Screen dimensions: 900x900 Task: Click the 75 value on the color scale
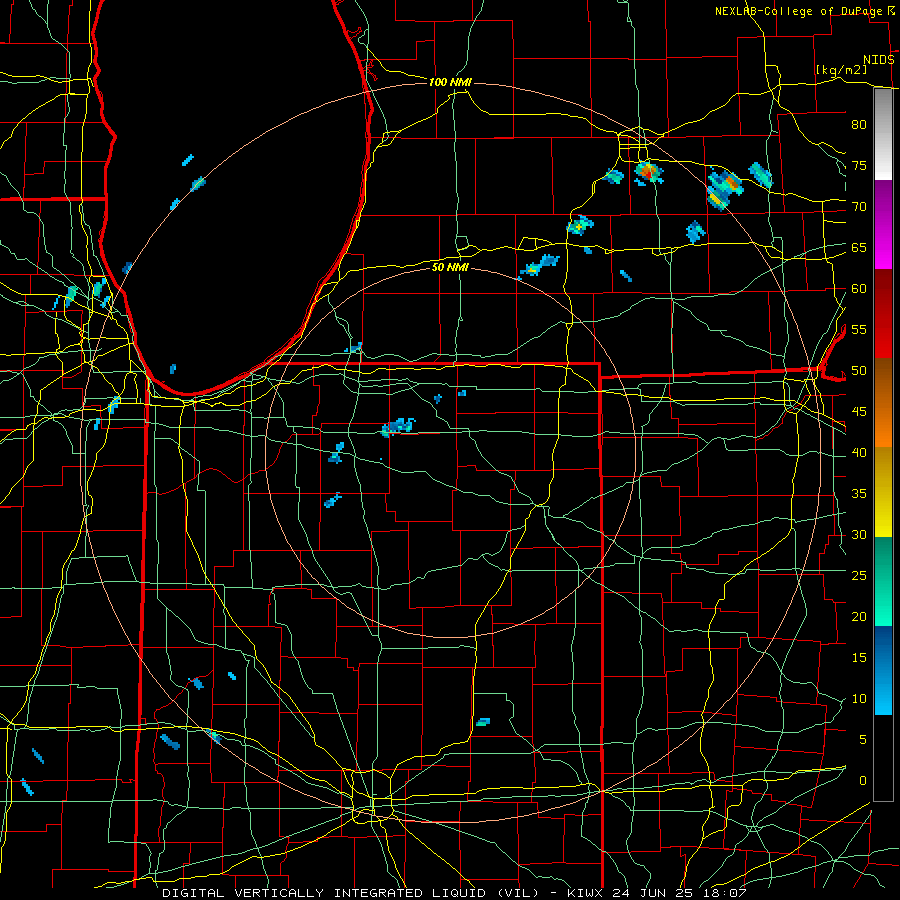pos(859,165)
